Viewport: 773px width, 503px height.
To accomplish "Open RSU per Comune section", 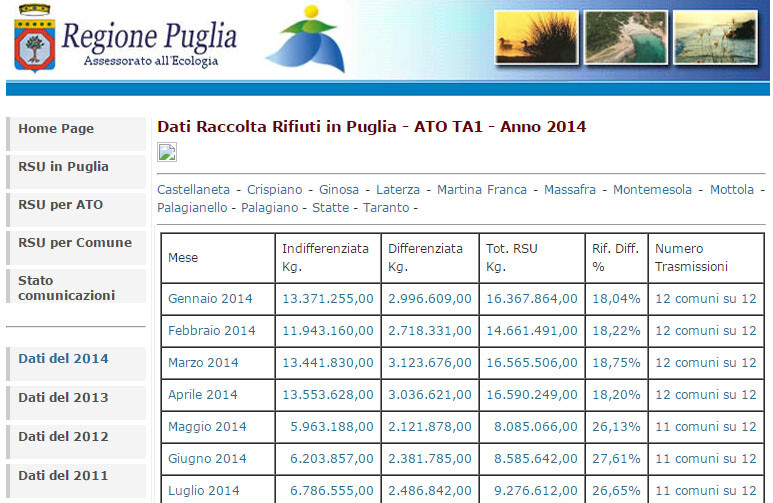I will (76, 248).
